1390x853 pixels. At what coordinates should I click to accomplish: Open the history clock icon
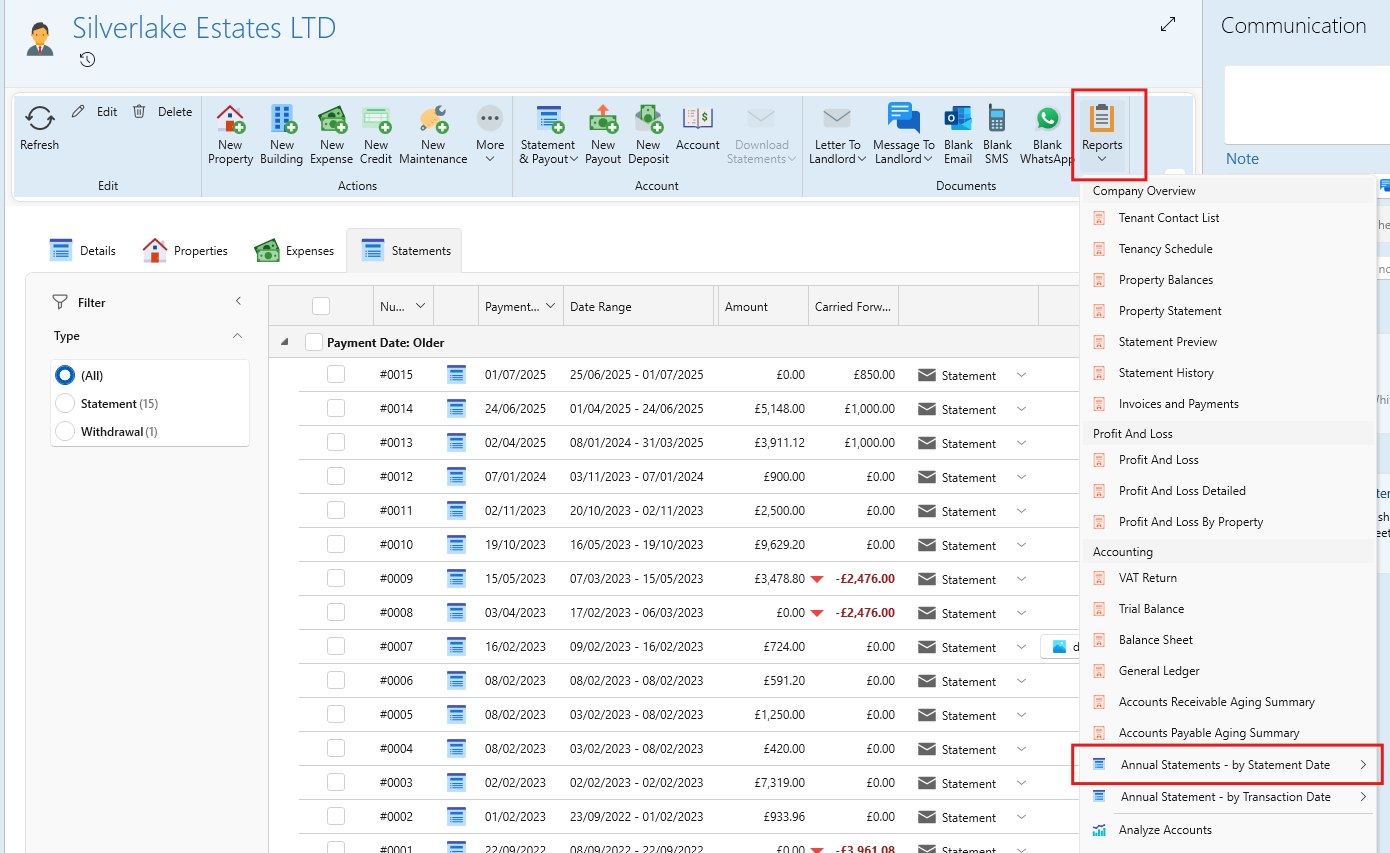pos(88,60)
